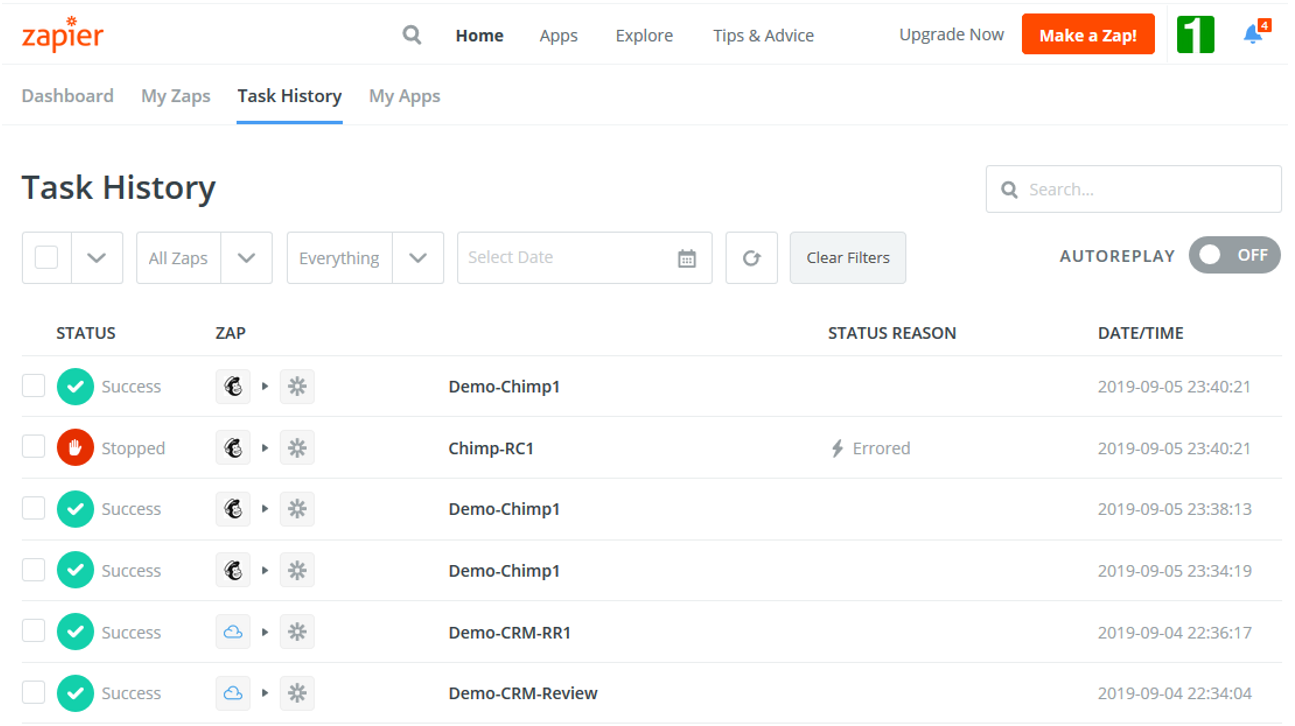The image size is (1295, 726).
Task: Click the Make a Zap! button
Action: pos(1088,35)
